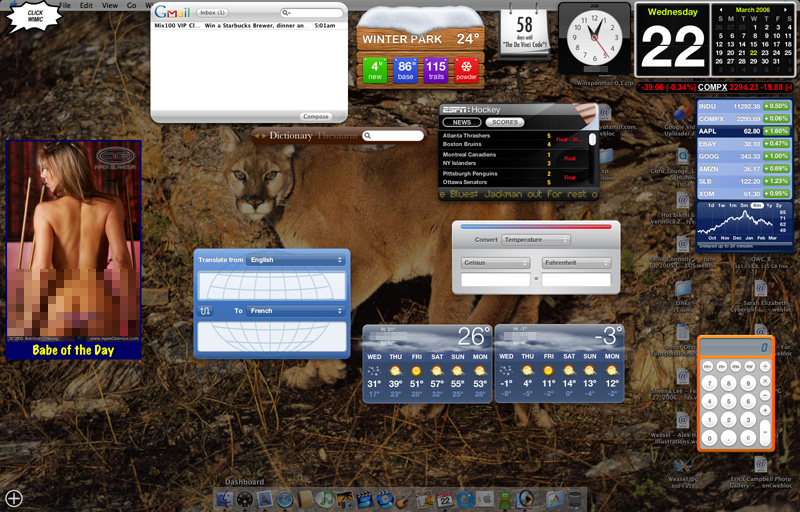
Task: Select 6m range in stock chart
Action: point(756,206)
